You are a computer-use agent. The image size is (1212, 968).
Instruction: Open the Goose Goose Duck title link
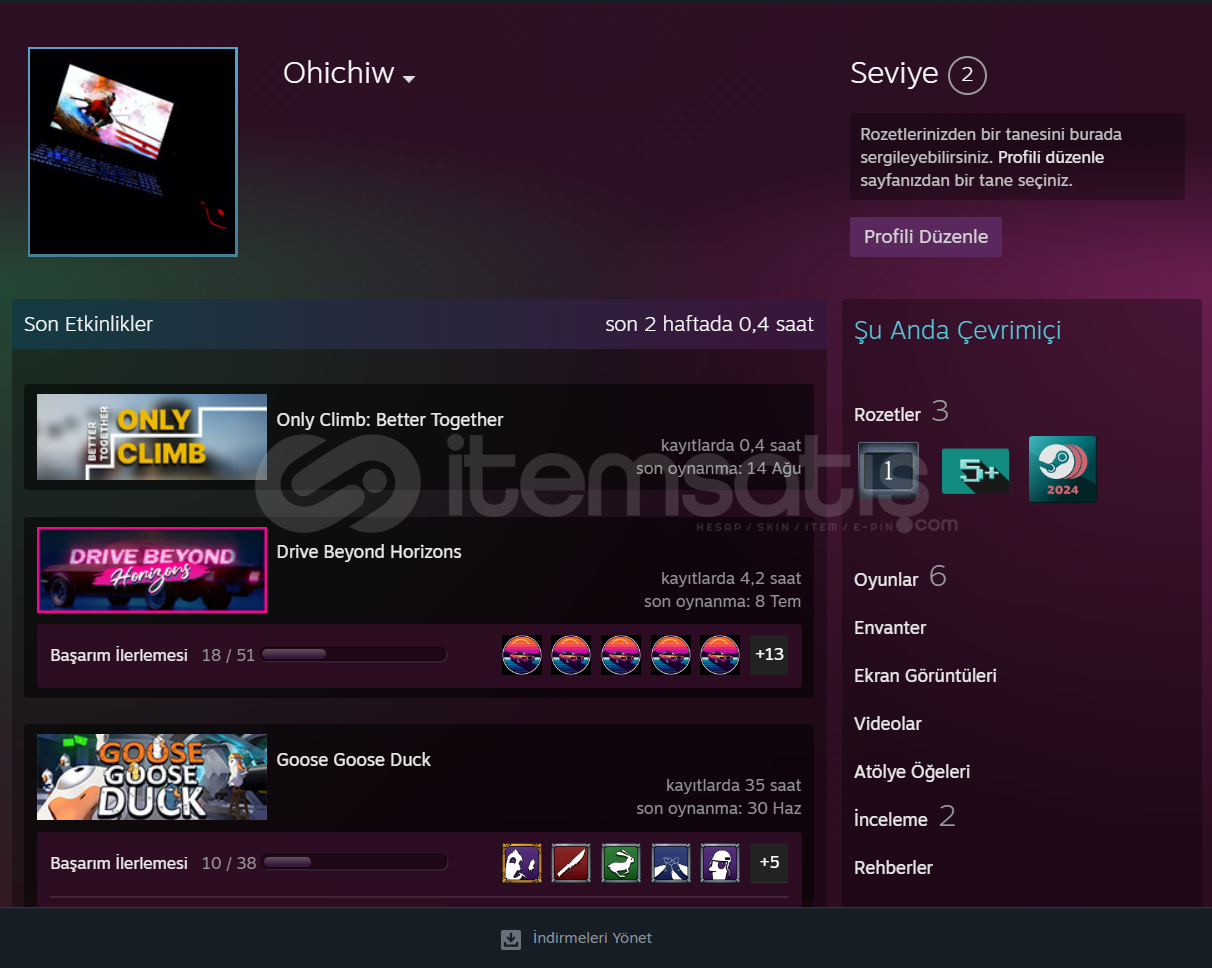click(354, 760)
